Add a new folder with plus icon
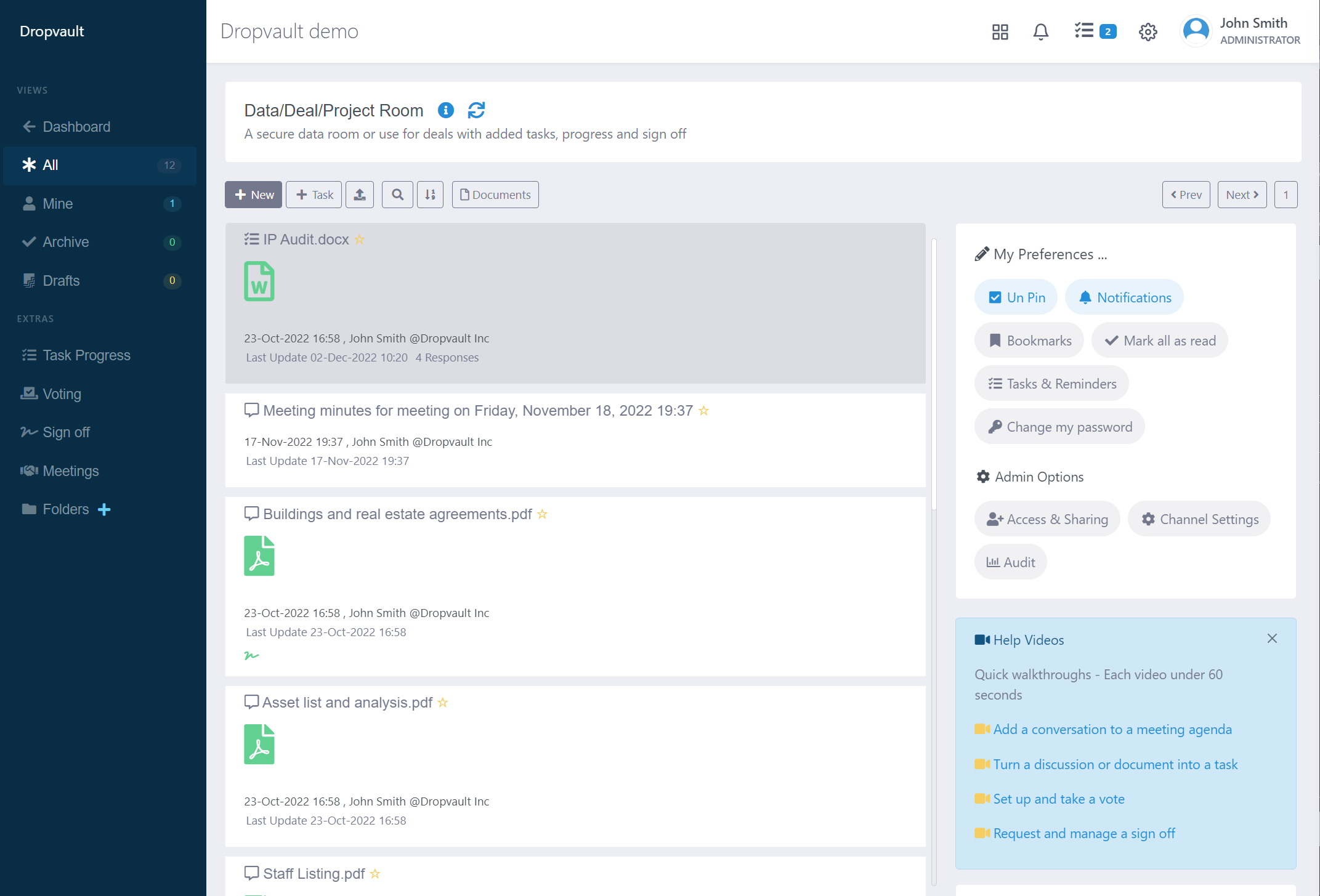 [104, 509]
